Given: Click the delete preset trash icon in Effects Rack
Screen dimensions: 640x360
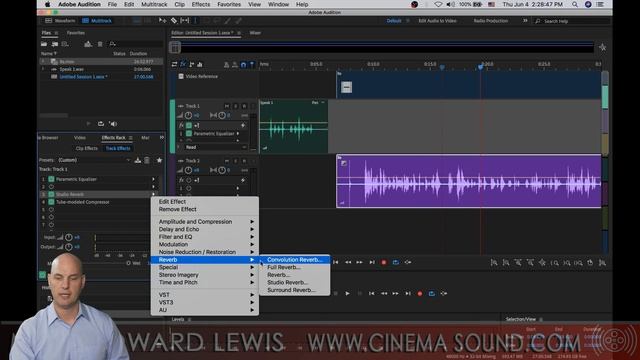Looking at the screenshot, I should [x=147, y=160].
